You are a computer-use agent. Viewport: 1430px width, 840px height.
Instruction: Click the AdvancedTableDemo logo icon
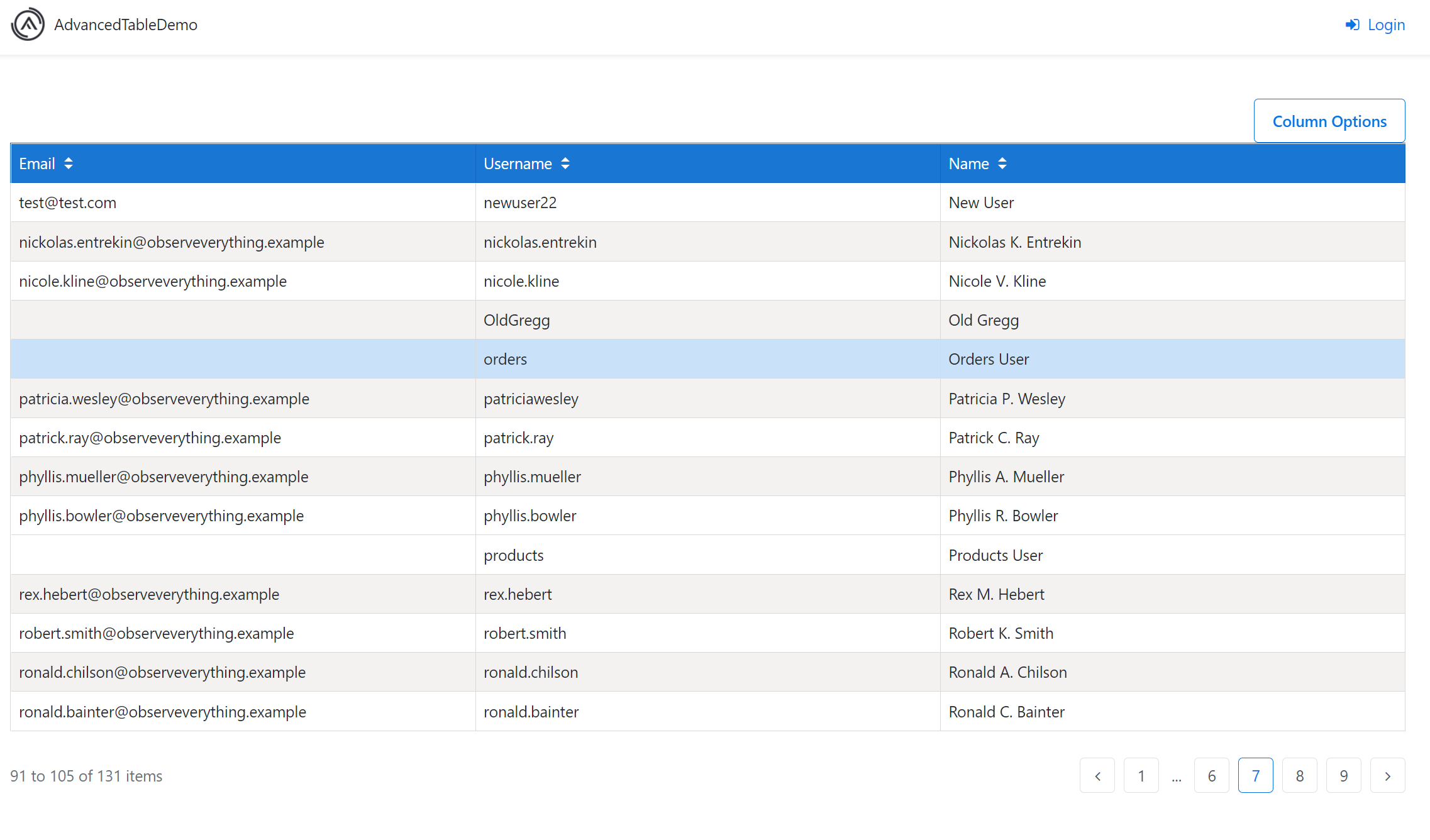28,25
